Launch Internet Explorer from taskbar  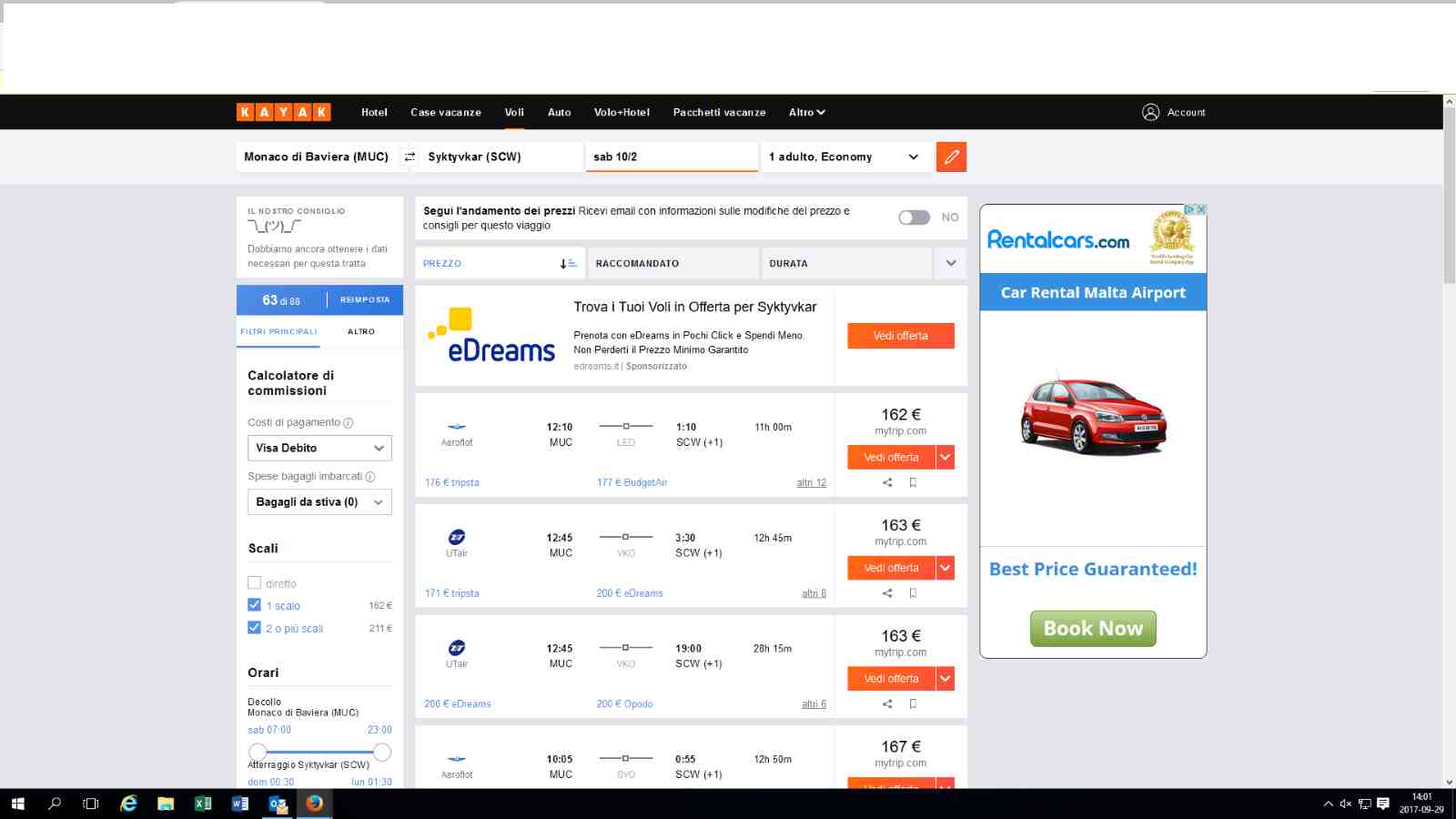pyautogui.click(x=129, y=804)
